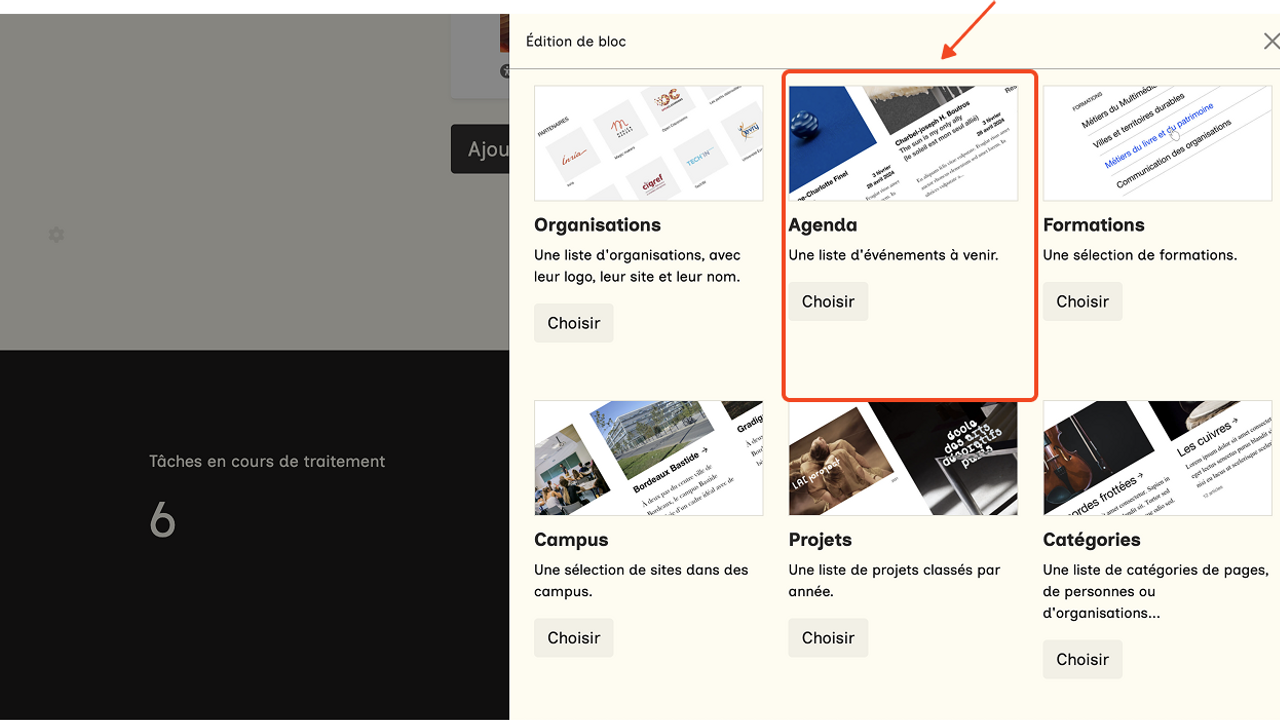Pick the Campus block with Choisir
This screenshot has height=720, width=1280.
pos(573,638)
